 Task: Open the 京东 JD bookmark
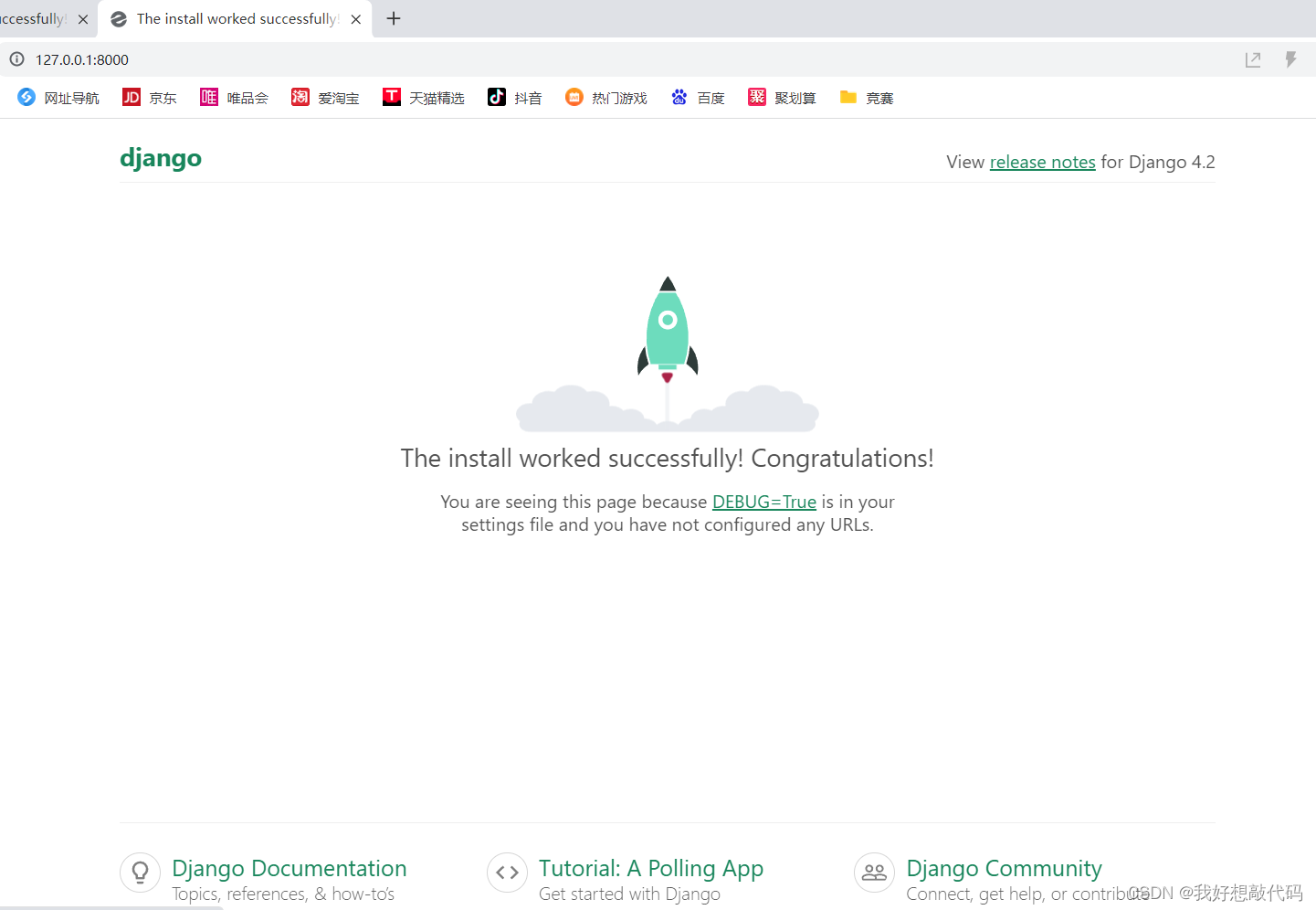150,98
